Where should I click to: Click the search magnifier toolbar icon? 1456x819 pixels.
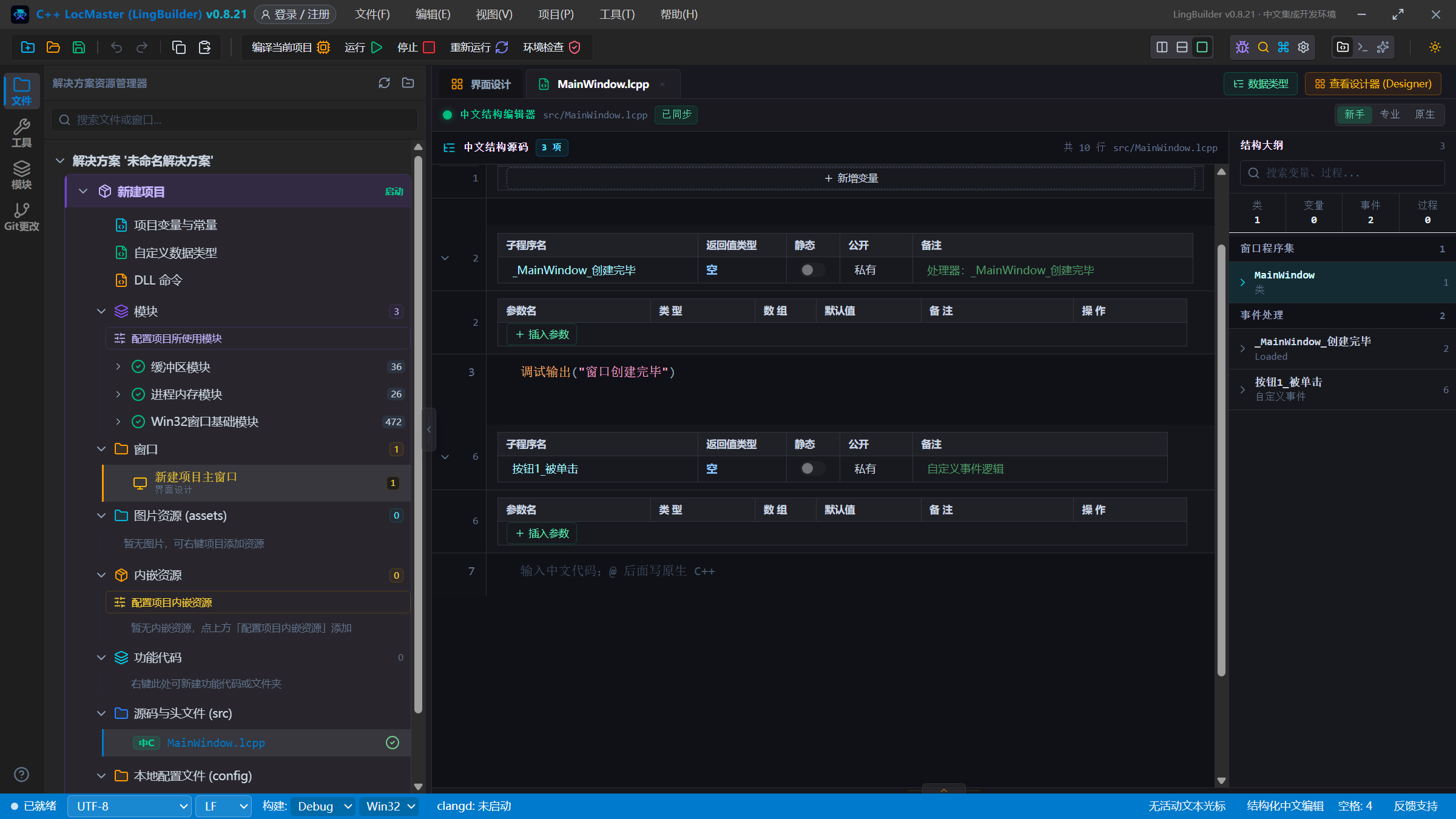(1263, 47)
